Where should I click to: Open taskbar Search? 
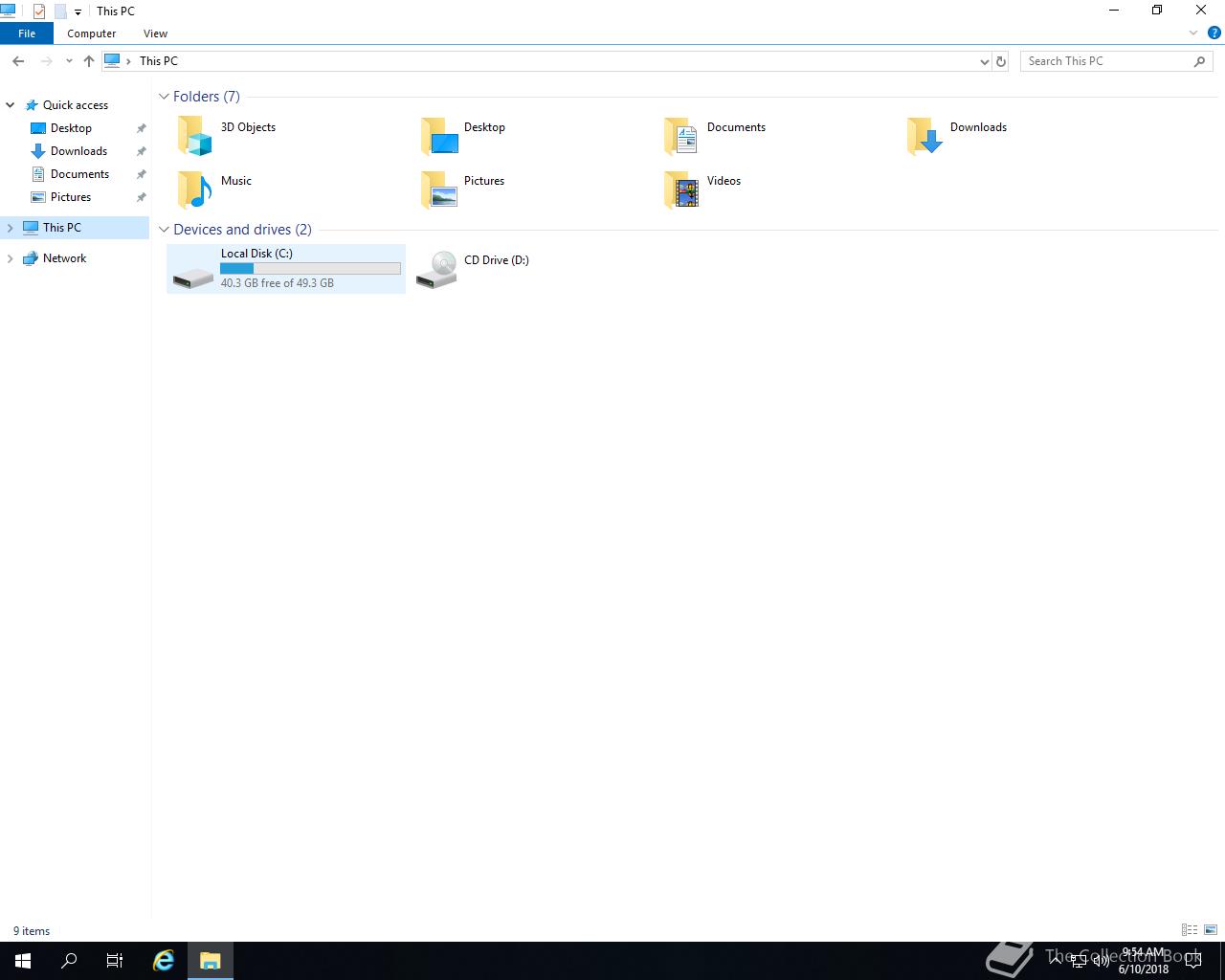[x=69, y=961]
